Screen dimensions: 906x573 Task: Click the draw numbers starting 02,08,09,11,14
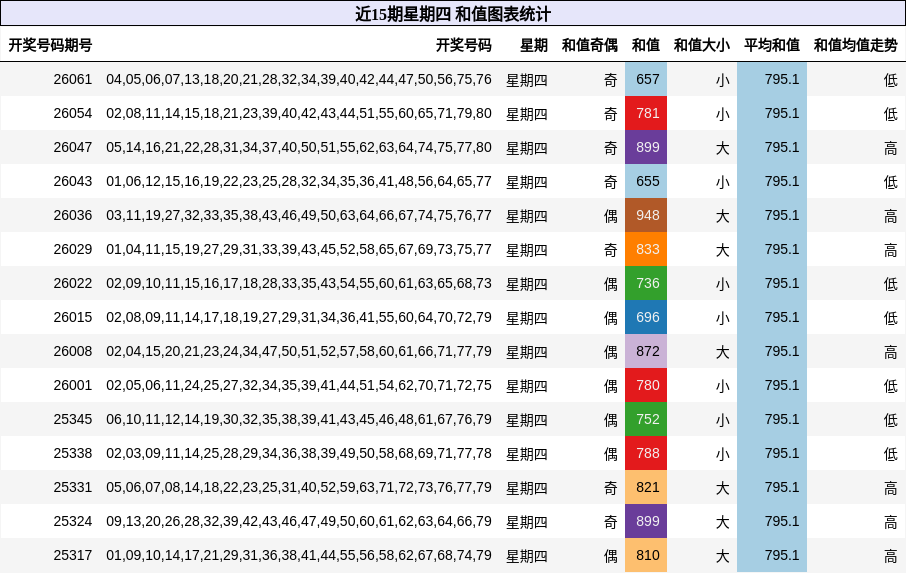(299, 318)
